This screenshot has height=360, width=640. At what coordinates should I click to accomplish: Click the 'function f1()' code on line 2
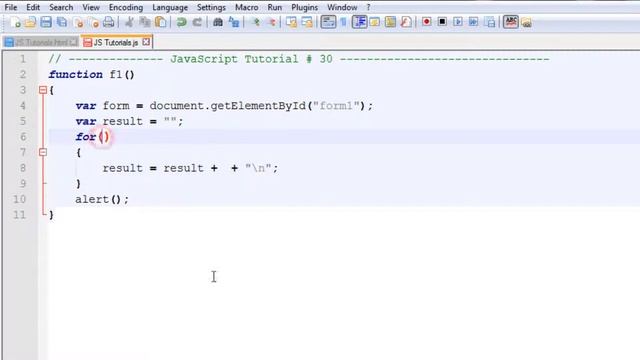pyautogui.click(x=91, y=74)
